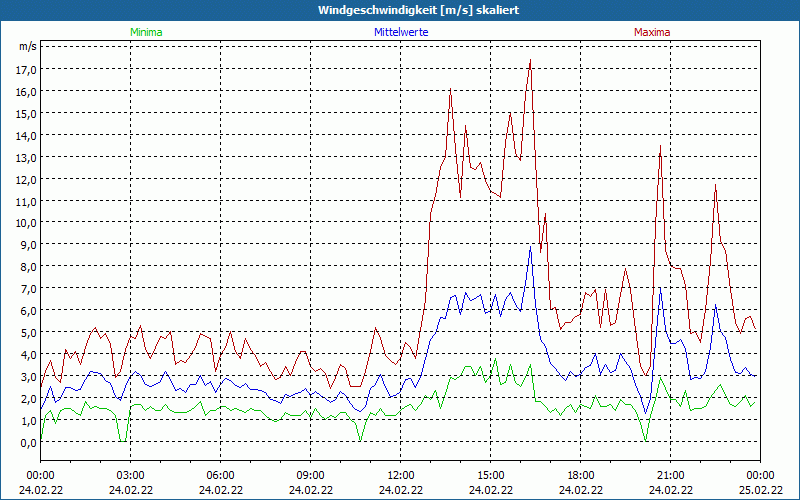Click the "12,0" y-axis value
The height and width of the screenshot is (500, 800).
(26, 179)
